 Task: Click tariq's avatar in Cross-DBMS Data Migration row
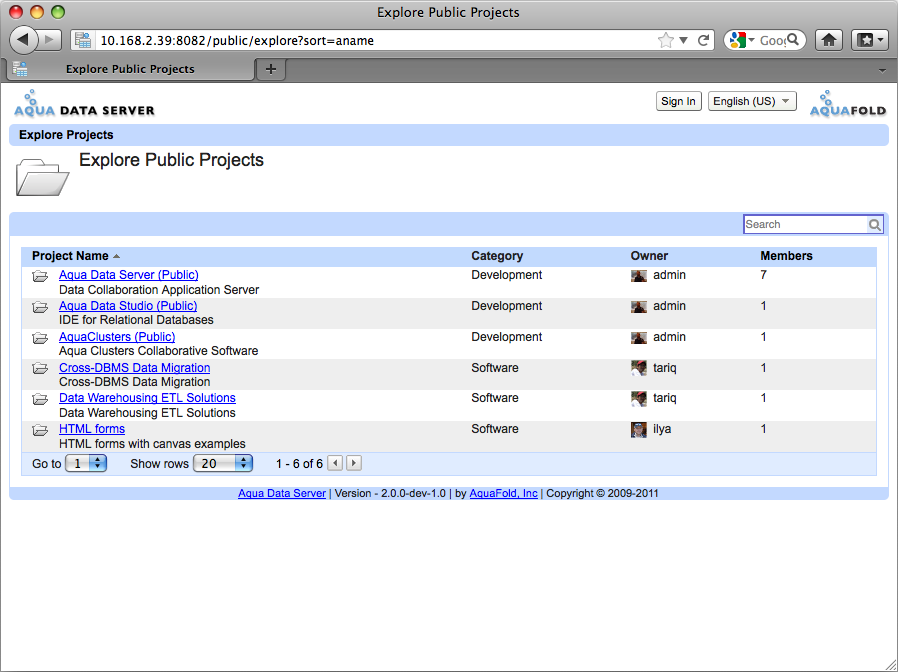(639, 368)
